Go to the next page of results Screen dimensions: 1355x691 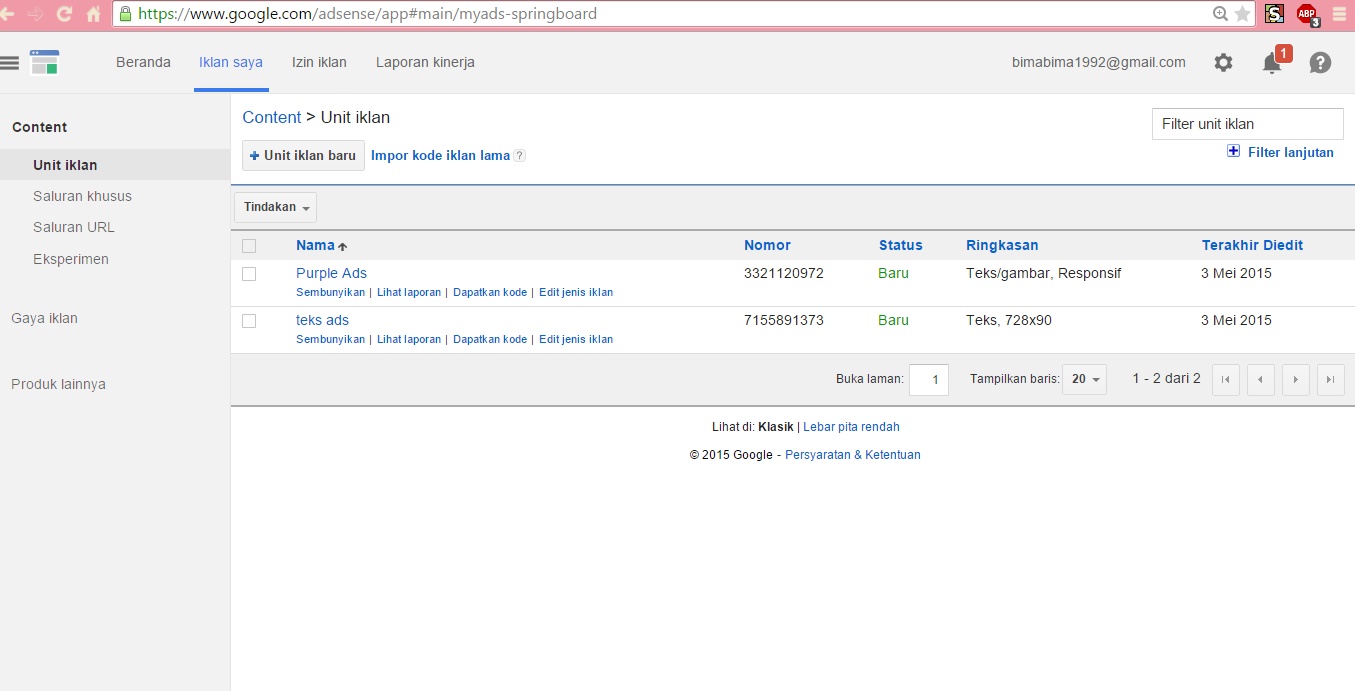point(1296,380)
